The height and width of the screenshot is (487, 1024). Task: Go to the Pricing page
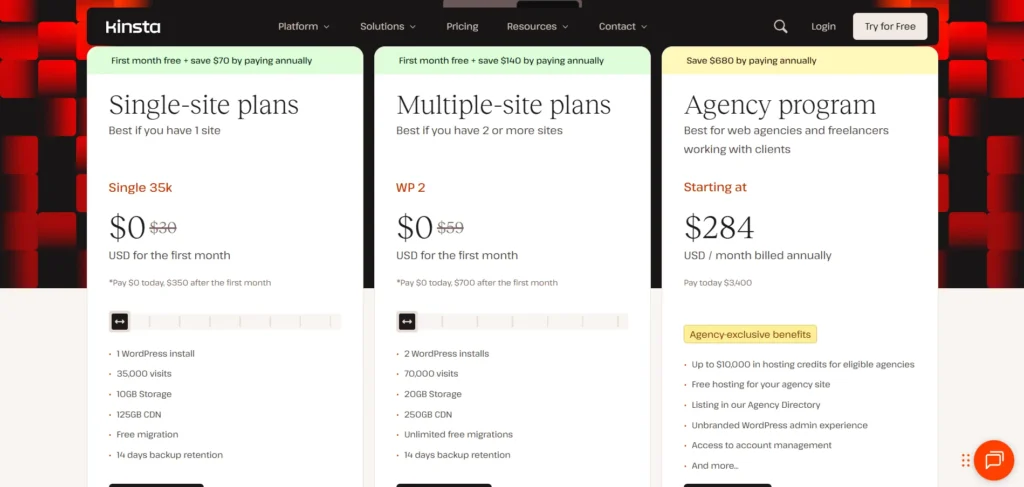(x=462, y=26)
